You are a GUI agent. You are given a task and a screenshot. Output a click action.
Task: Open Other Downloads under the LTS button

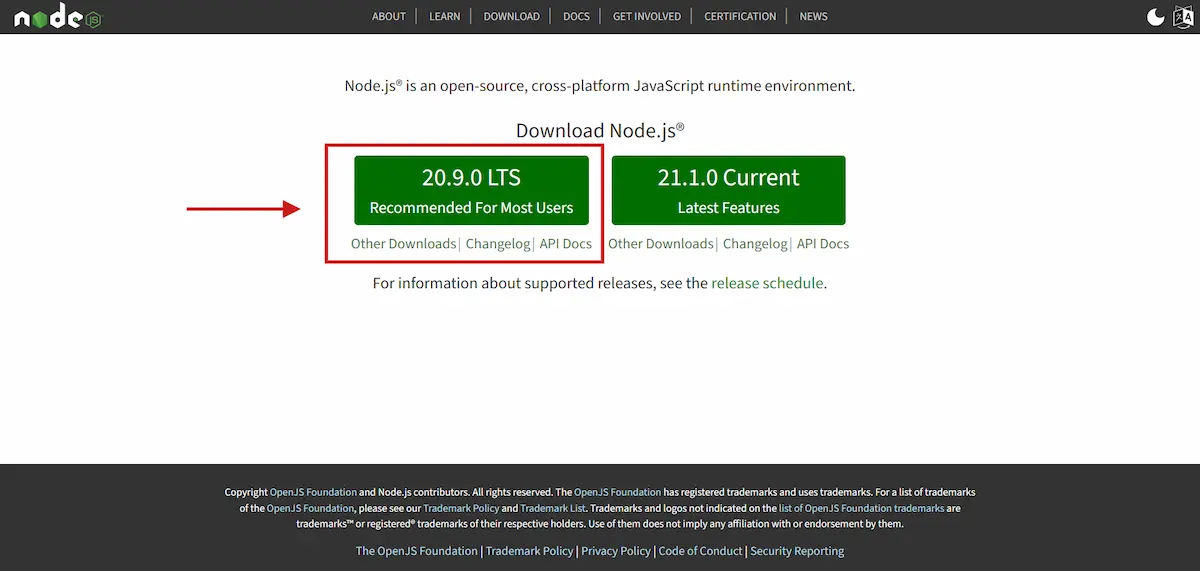(x=403, y=243)
